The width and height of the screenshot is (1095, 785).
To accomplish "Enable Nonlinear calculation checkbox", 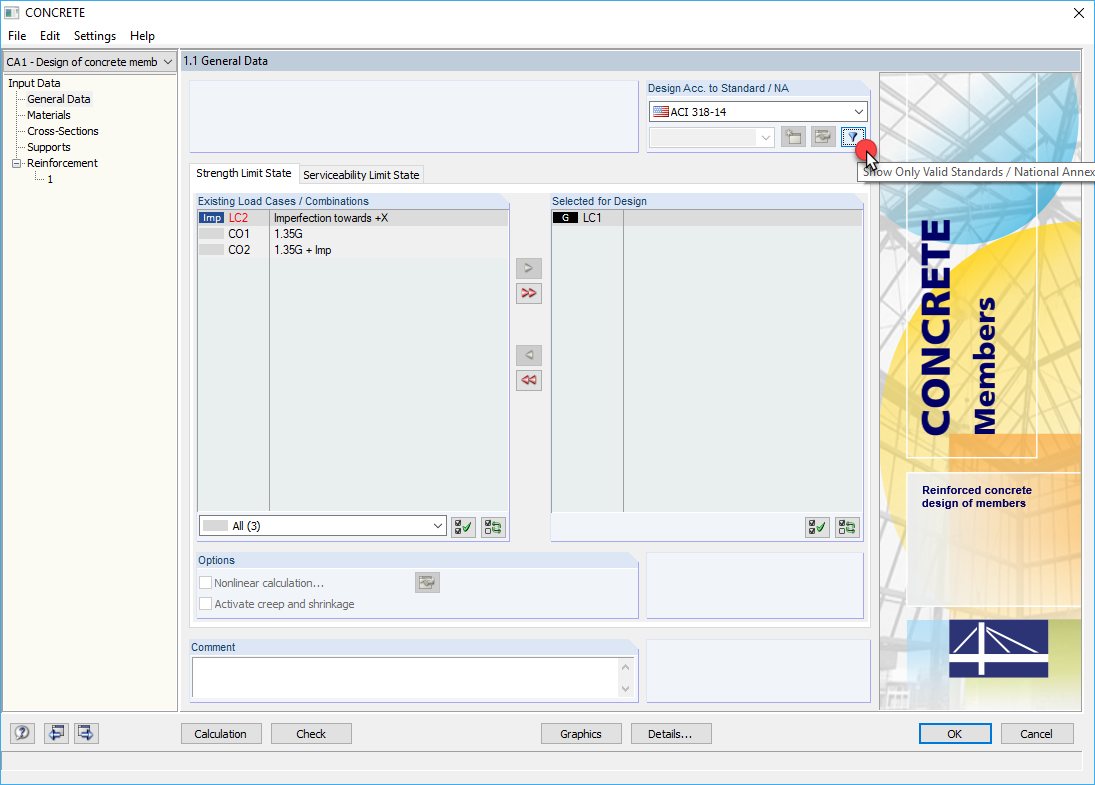I will 205,582.
